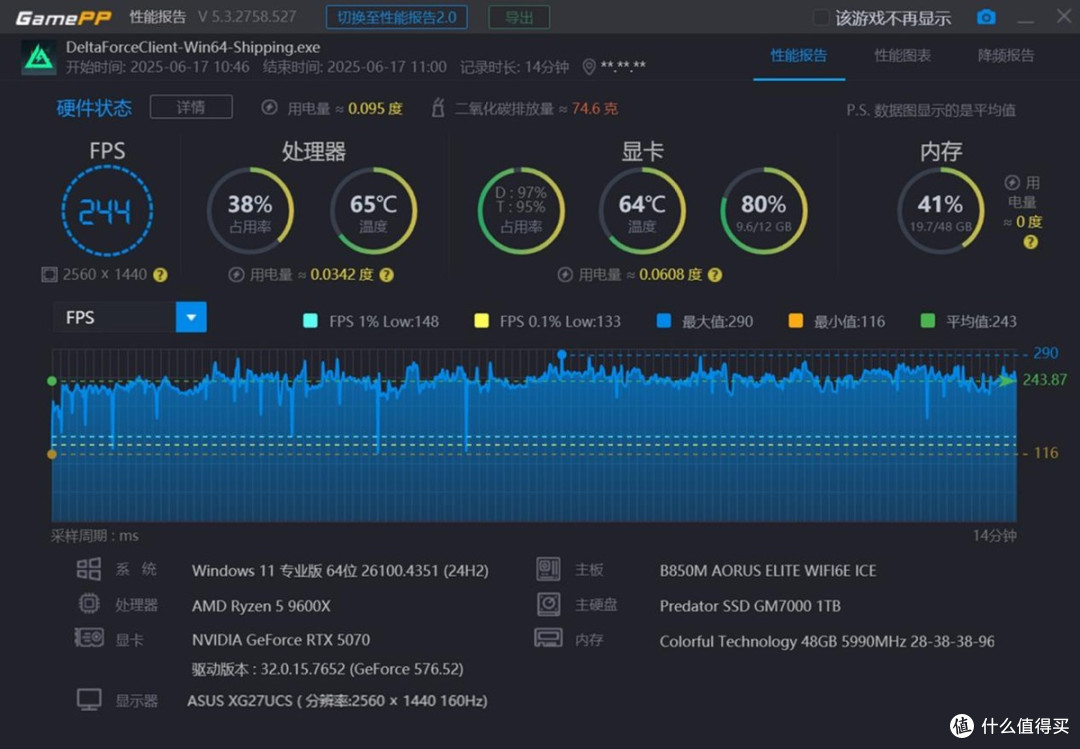The image size is (1080, 749).
Task: Click the resolution frame icon
Action: coord(50,275)
